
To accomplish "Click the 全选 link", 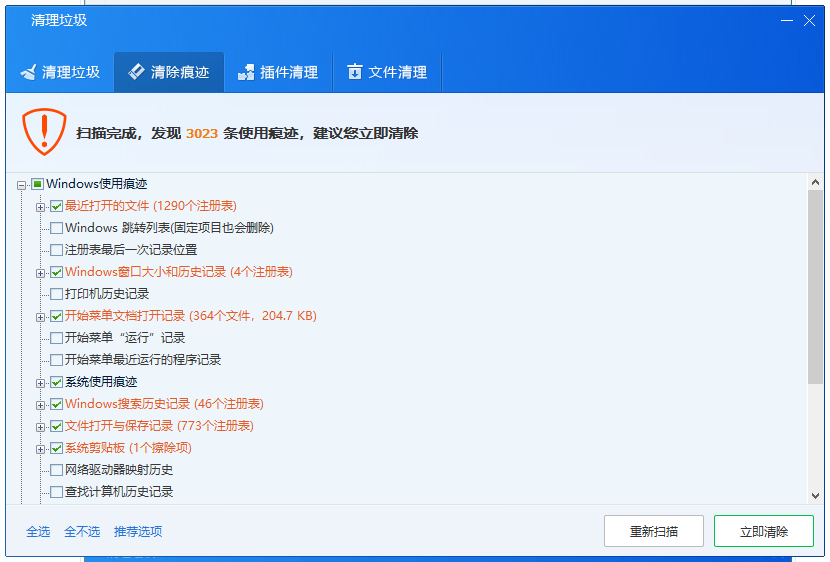I will pyautogui.click(x=38, y=531).
